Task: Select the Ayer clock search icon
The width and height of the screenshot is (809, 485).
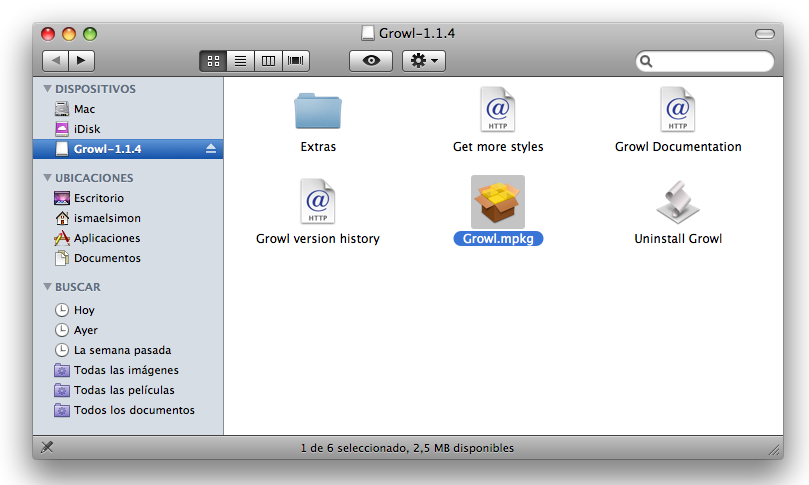Action: point(62,330)
